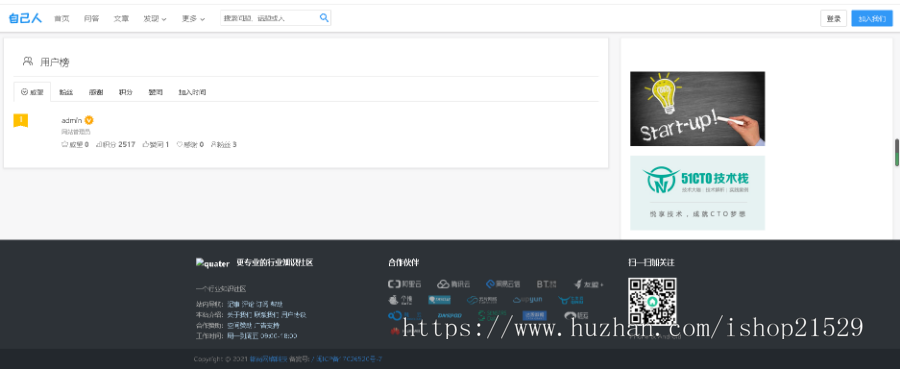
Task: Click the 阿里云 partner logo
Action: (405, 284)
